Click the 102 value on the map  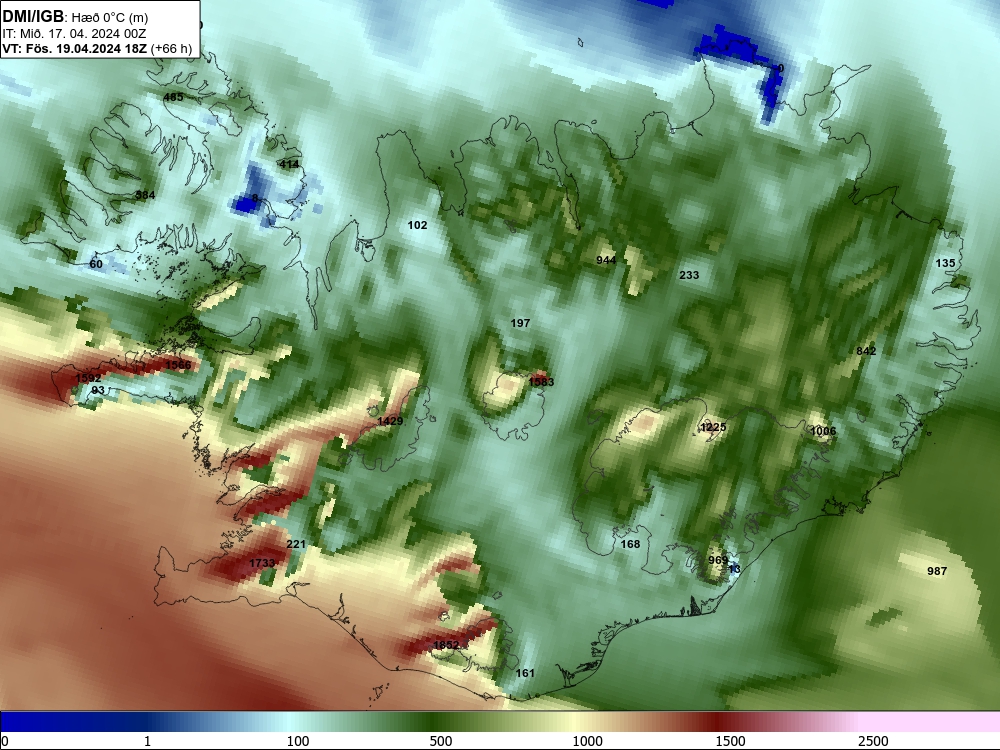417,225
